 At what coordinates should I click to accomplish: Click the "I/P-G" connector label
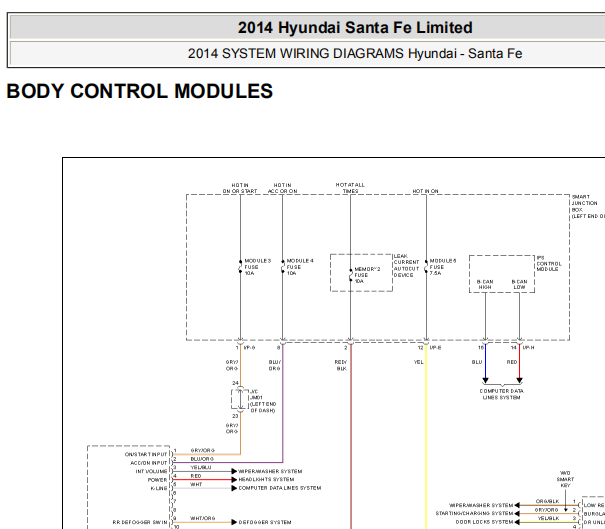click(249, 348)
